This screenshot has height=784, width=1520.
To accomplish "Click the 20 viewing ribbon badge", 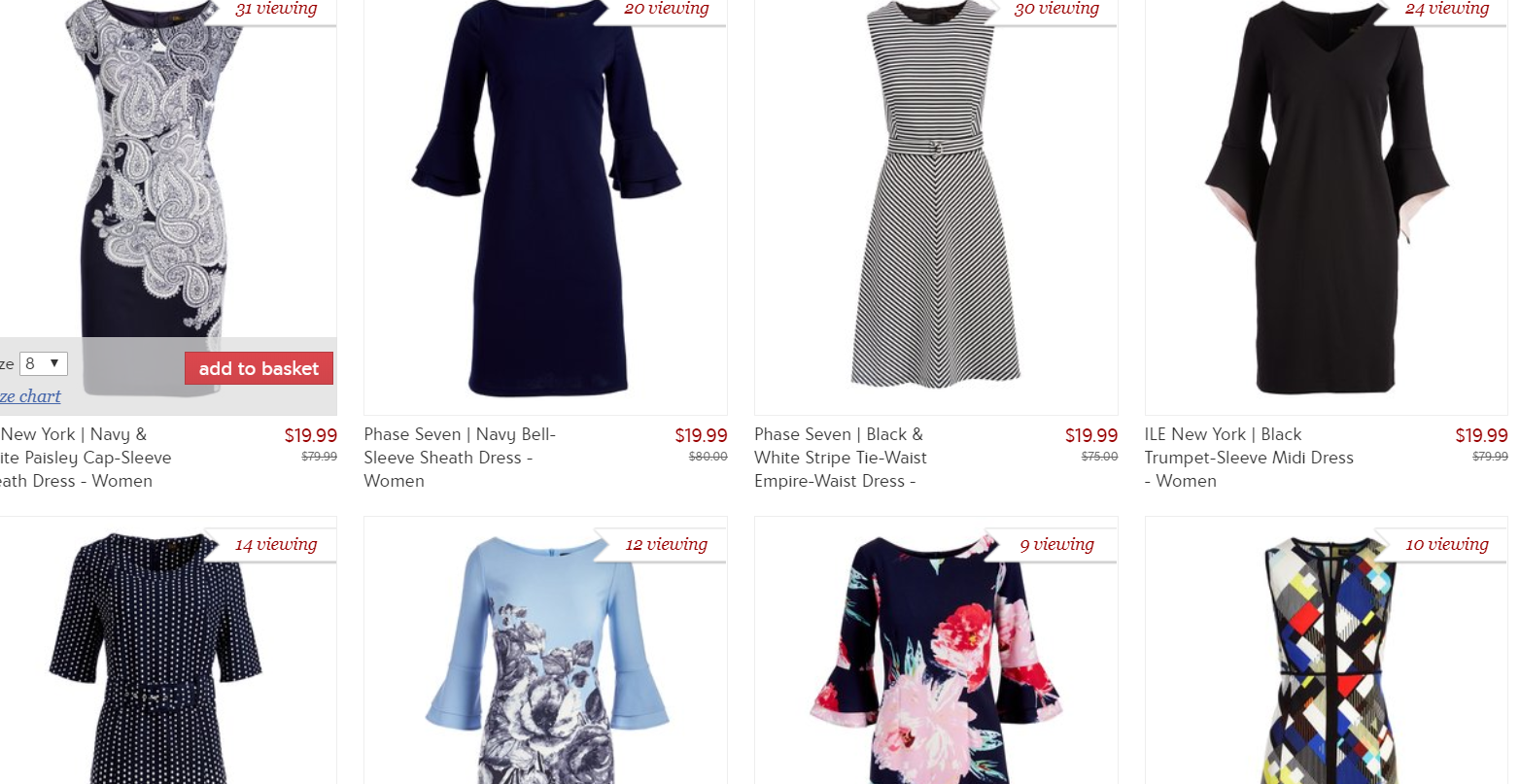I will tap(661, 10).
